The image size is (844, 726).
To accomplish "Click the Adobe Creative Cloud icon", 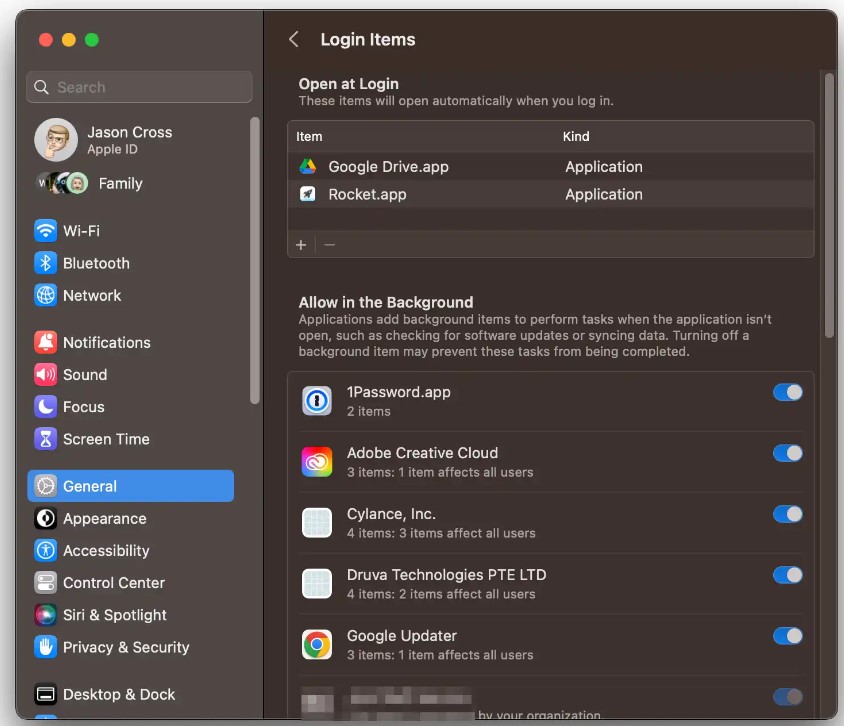I will click(x=317, y=462).
